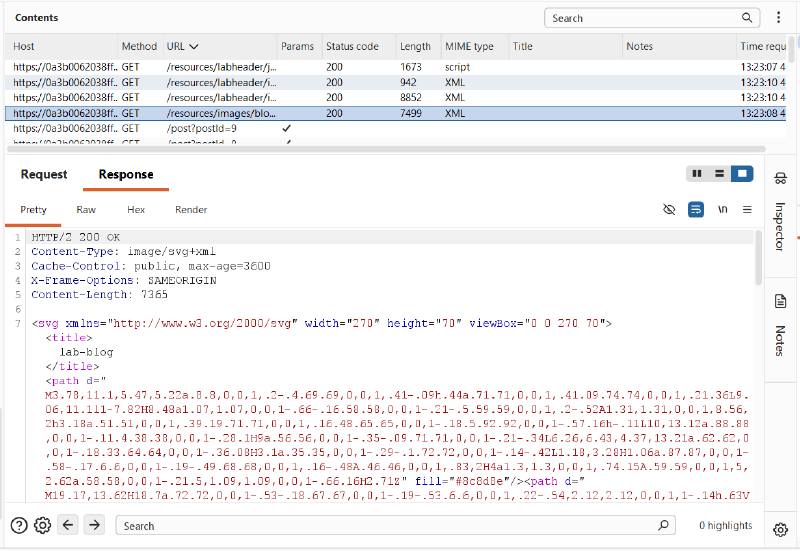
Task: Sort table by the Params column header
Action: pos(299,46)
